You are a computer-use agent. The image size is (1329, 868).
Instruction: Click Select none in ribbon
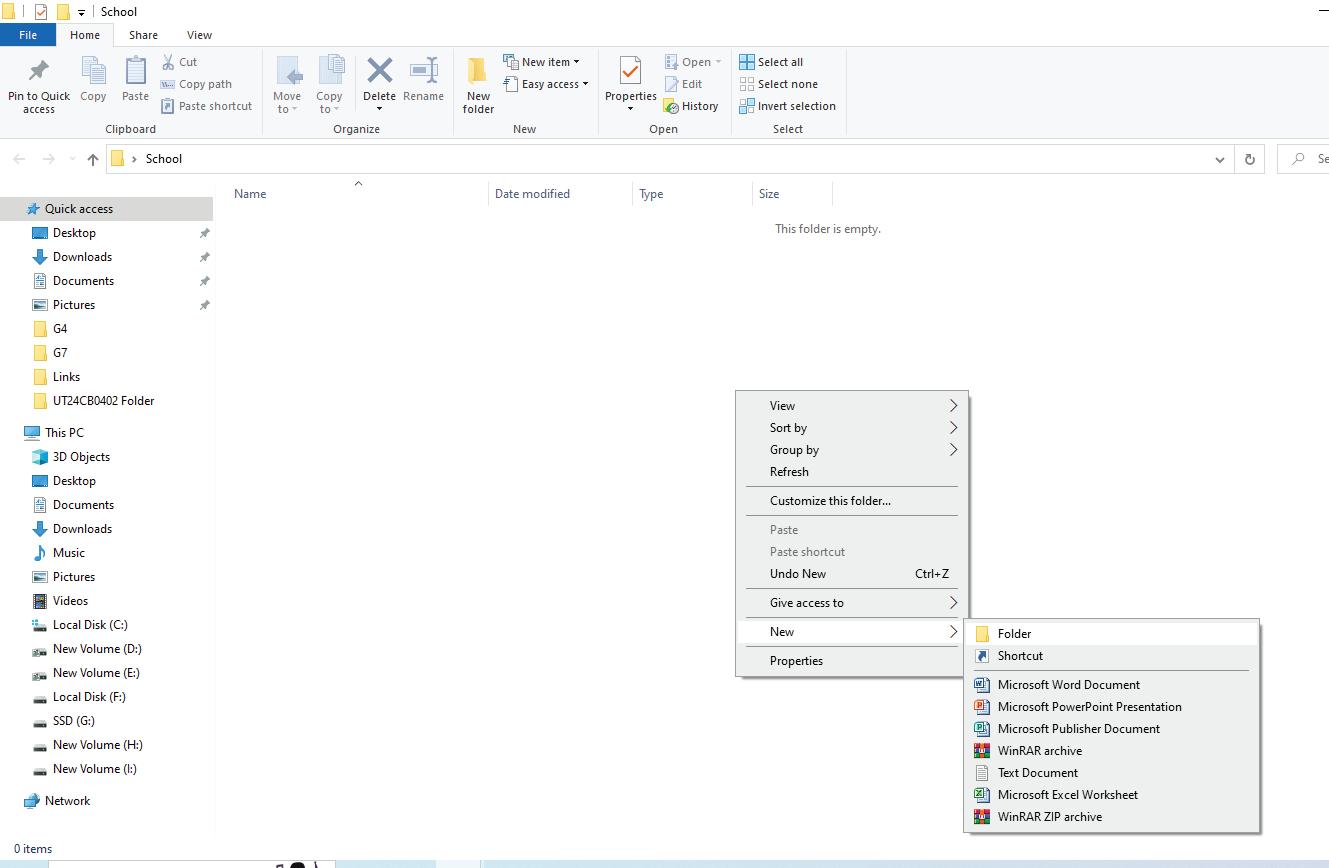click(778, 84)
